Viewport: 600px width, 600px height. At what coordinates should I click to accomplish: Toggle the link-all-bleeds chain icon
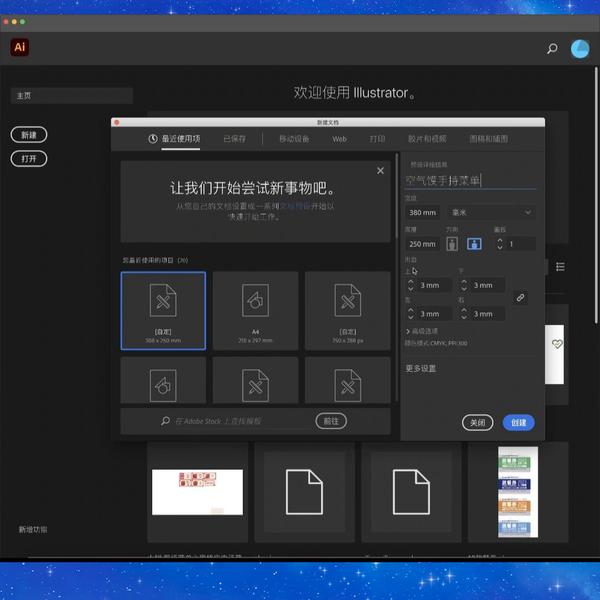coord(520,297)
